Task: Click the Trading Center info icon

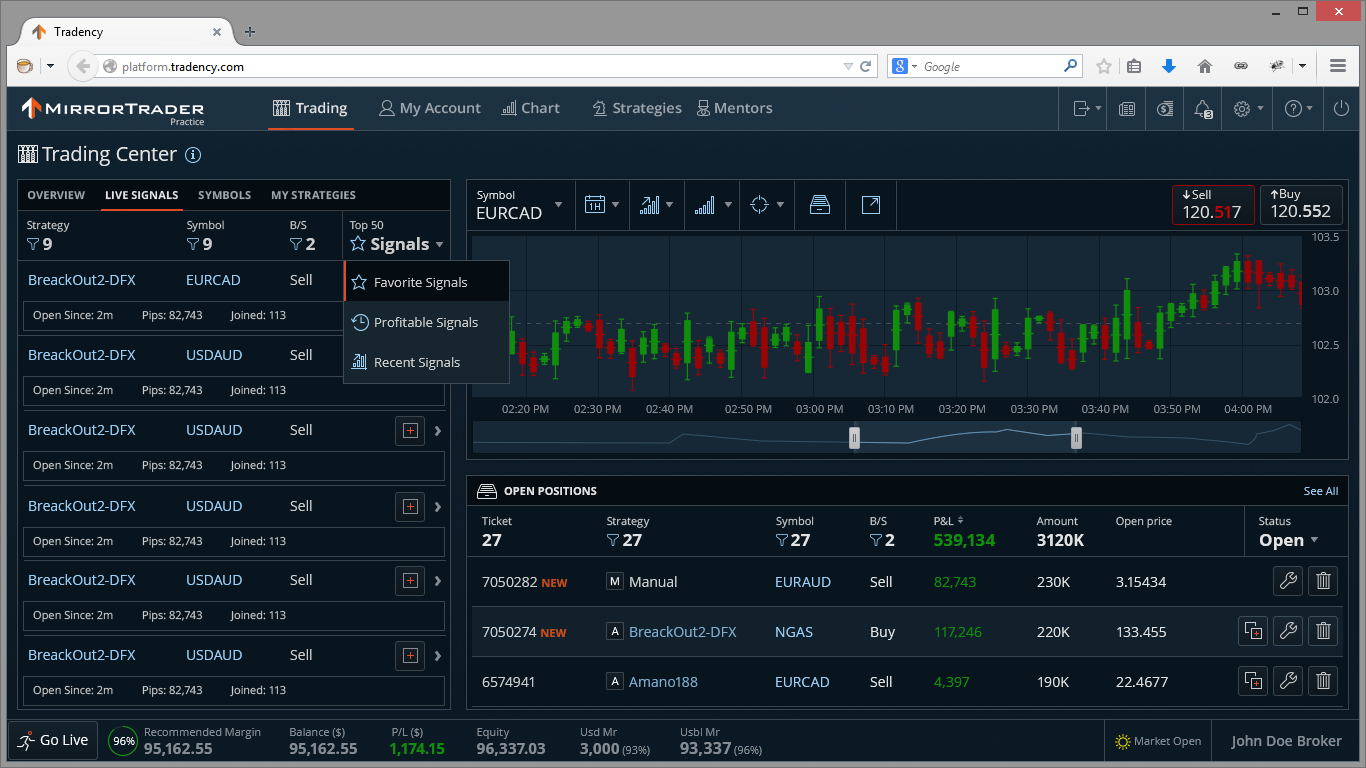Action: click(x=193, y=155)
